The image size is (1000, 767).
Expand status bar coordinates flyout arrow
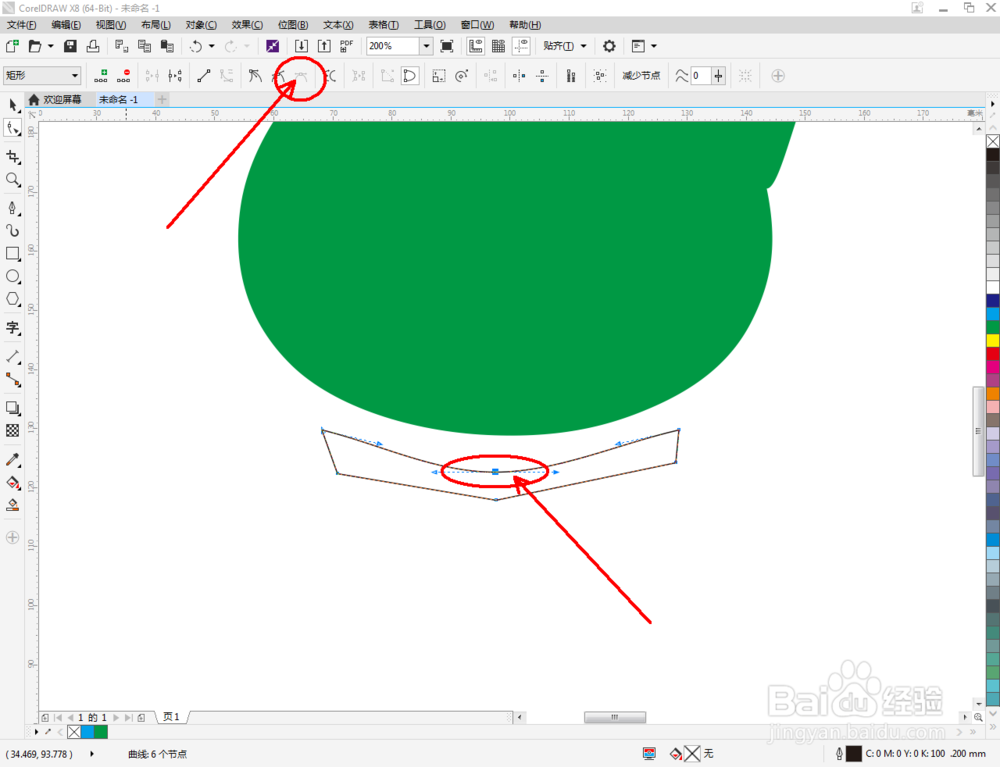(92, 754)
